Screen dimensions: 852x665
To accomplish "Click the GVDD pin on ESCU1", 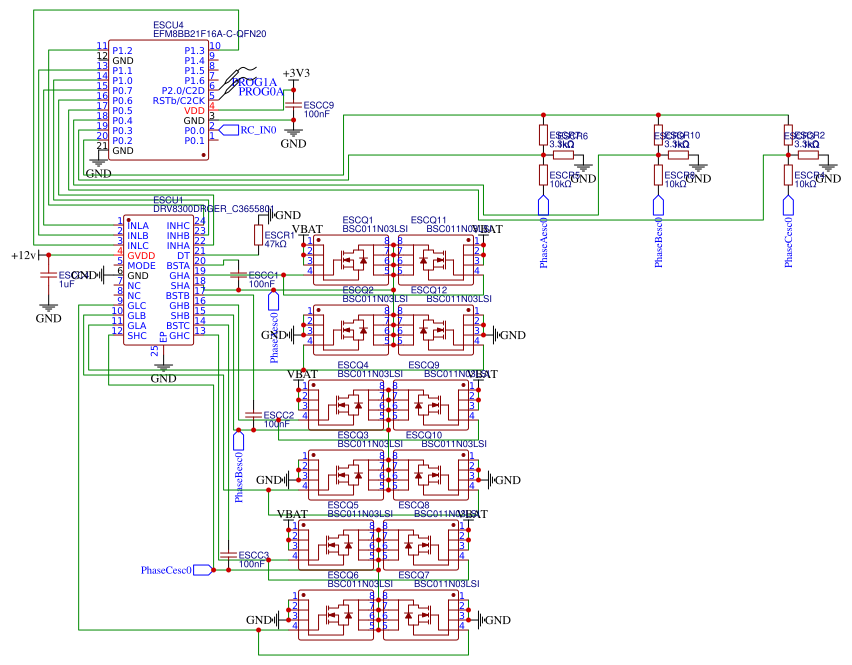I will 141,256.
